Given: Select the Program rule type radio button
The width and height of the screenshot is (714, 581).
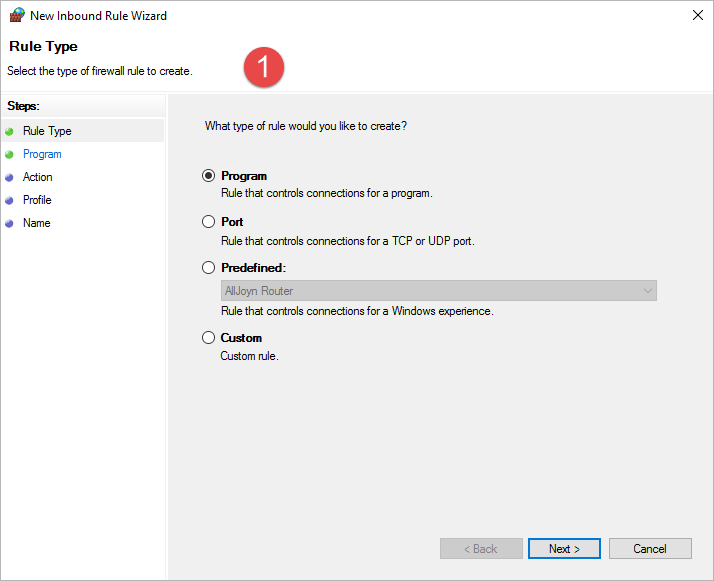Looking at the screenshot, I should [209, 176].
